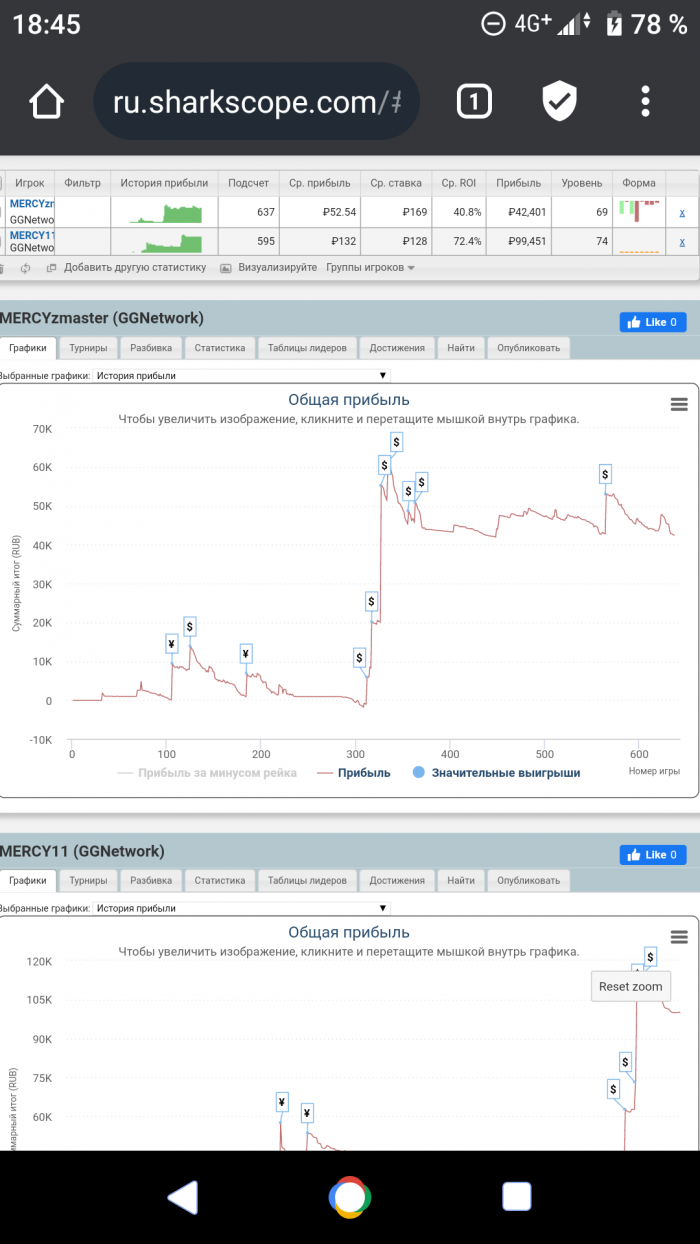Open Опубликовать tab under MERCYzmaster

pos(529,348)
